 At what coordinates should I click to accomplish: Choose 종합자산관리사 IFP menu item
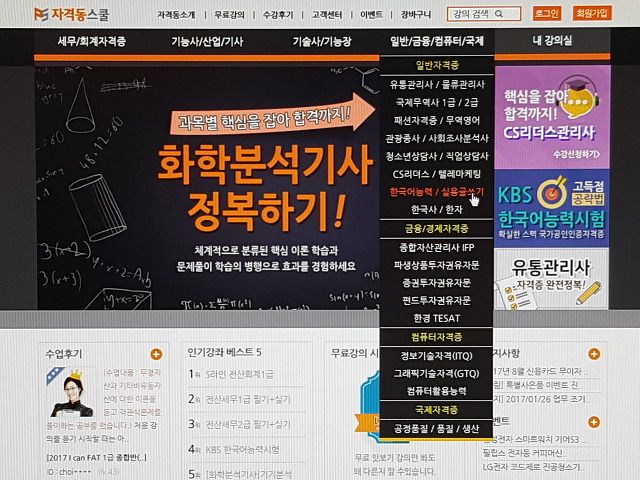tap(437, 247)
